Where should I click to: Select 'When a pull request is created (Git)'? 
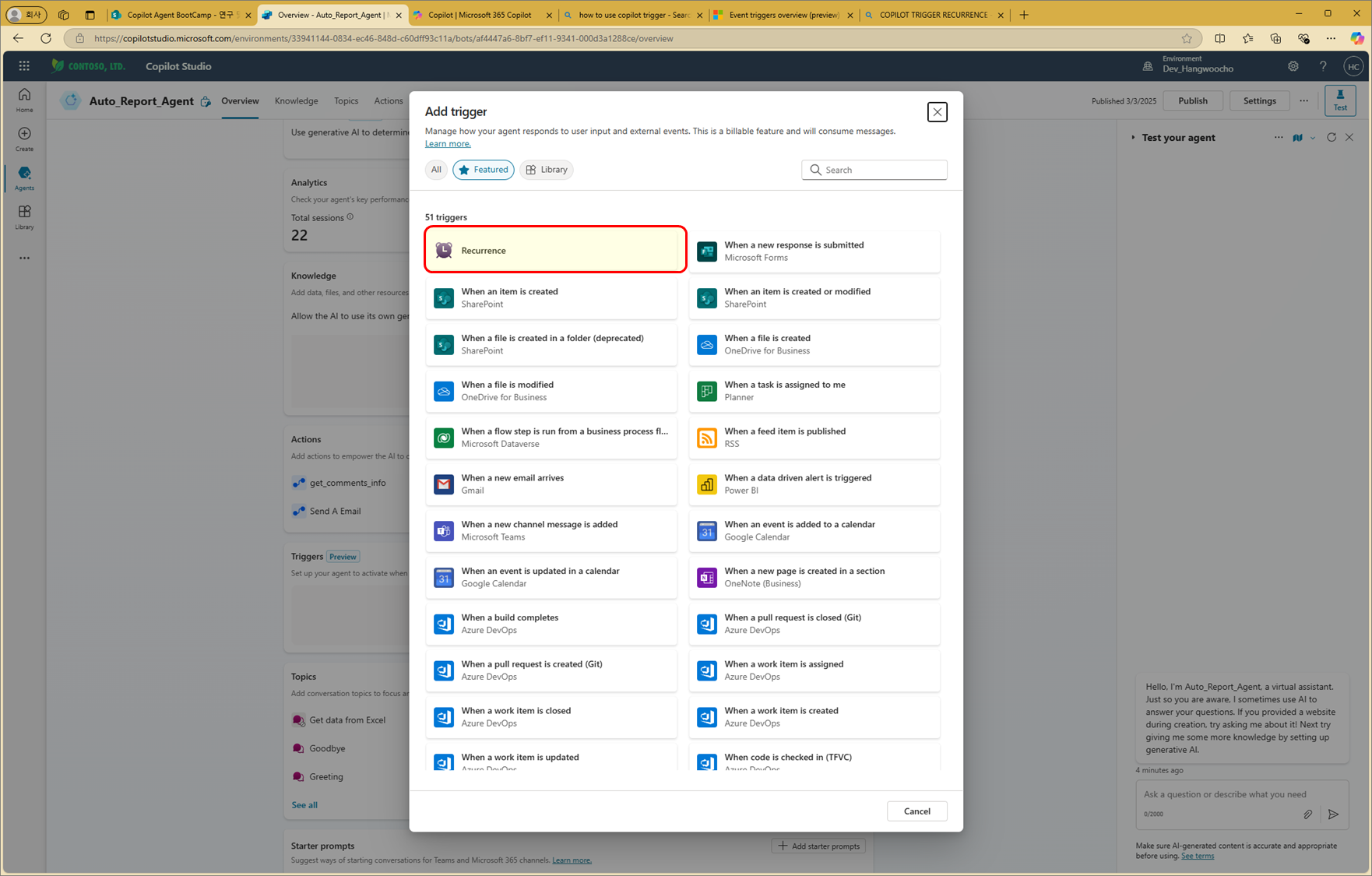click(x=551, y=671)
